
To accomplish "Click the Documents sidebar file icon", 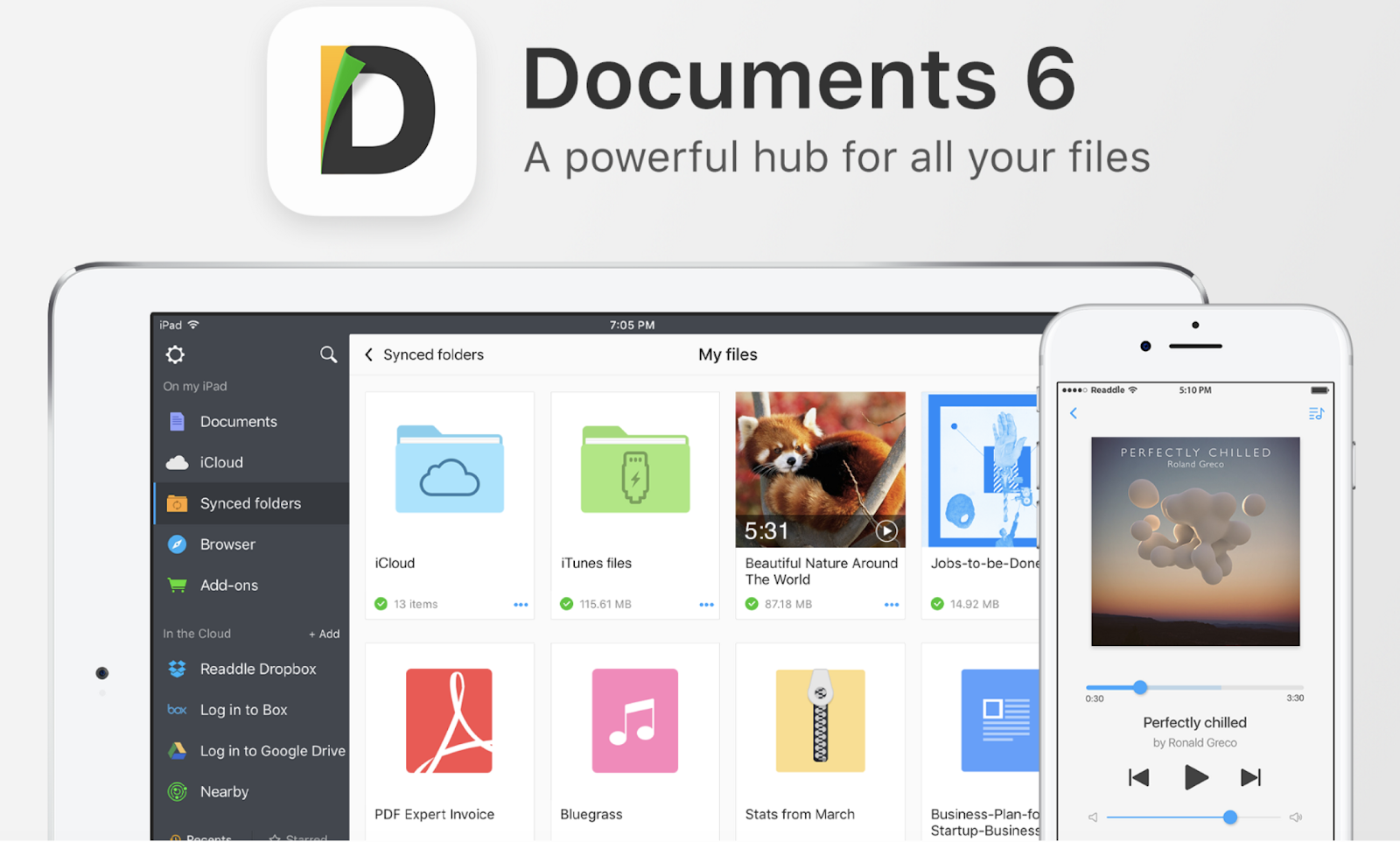I will [177, 421].
